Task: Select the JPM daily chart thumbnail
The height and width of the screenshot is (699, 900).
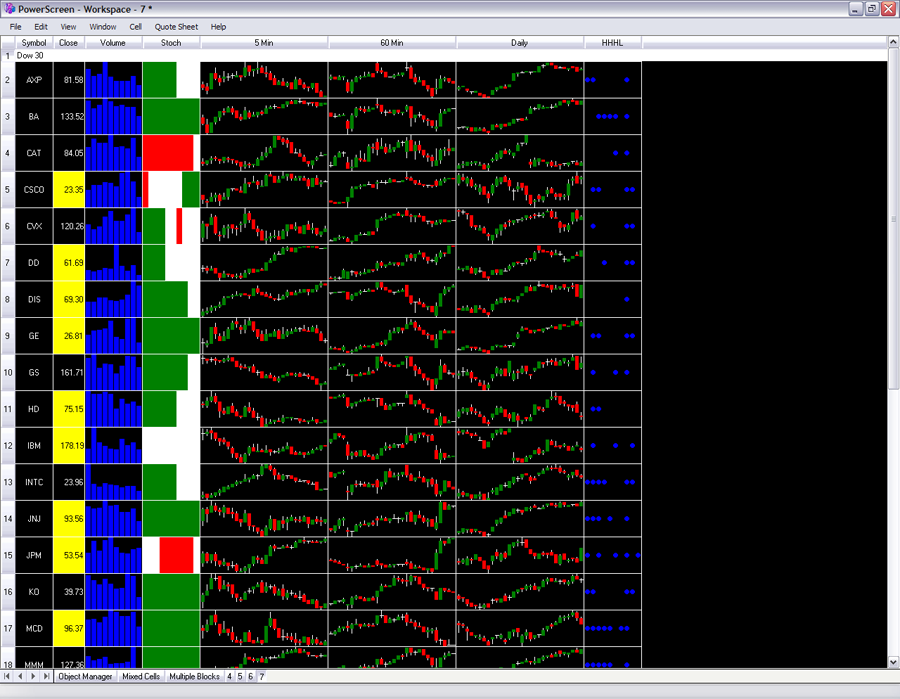Action: pos(520,555)
